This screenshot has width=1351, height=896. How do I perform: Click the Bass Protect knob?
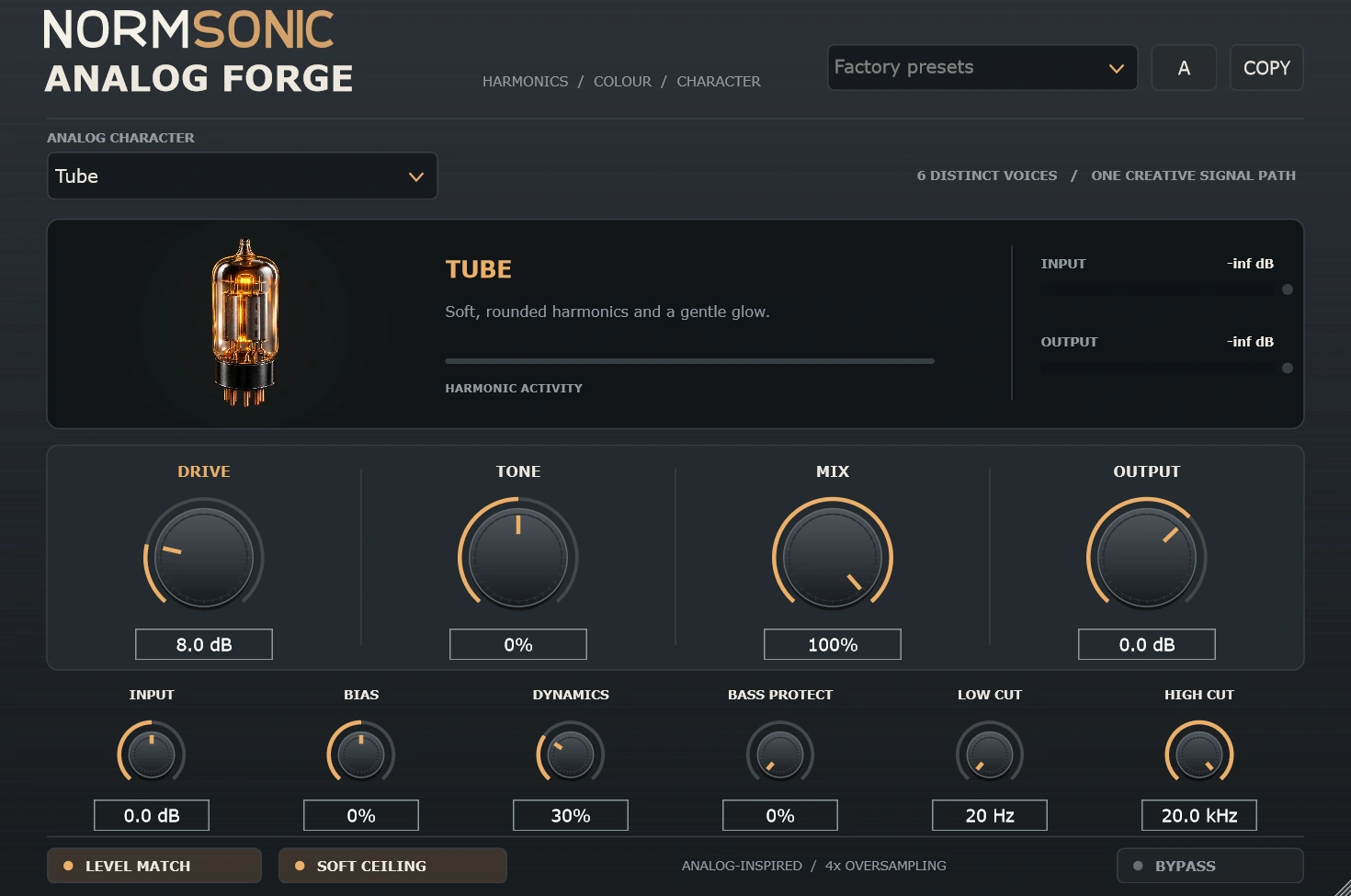780,754
